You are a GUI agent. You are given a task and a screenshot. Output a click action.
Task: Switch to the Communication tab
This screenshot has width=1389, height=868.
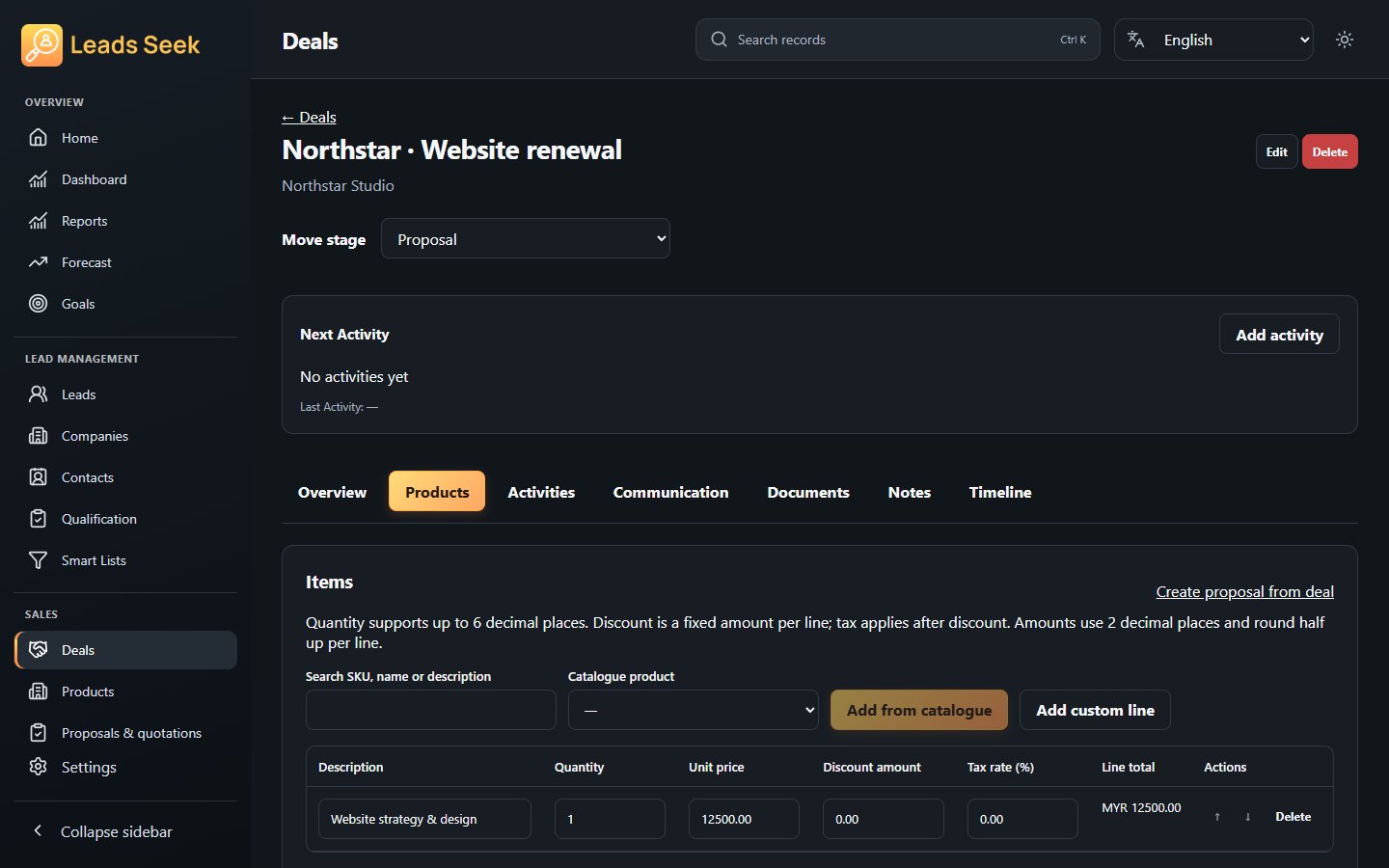coord(671,492)
